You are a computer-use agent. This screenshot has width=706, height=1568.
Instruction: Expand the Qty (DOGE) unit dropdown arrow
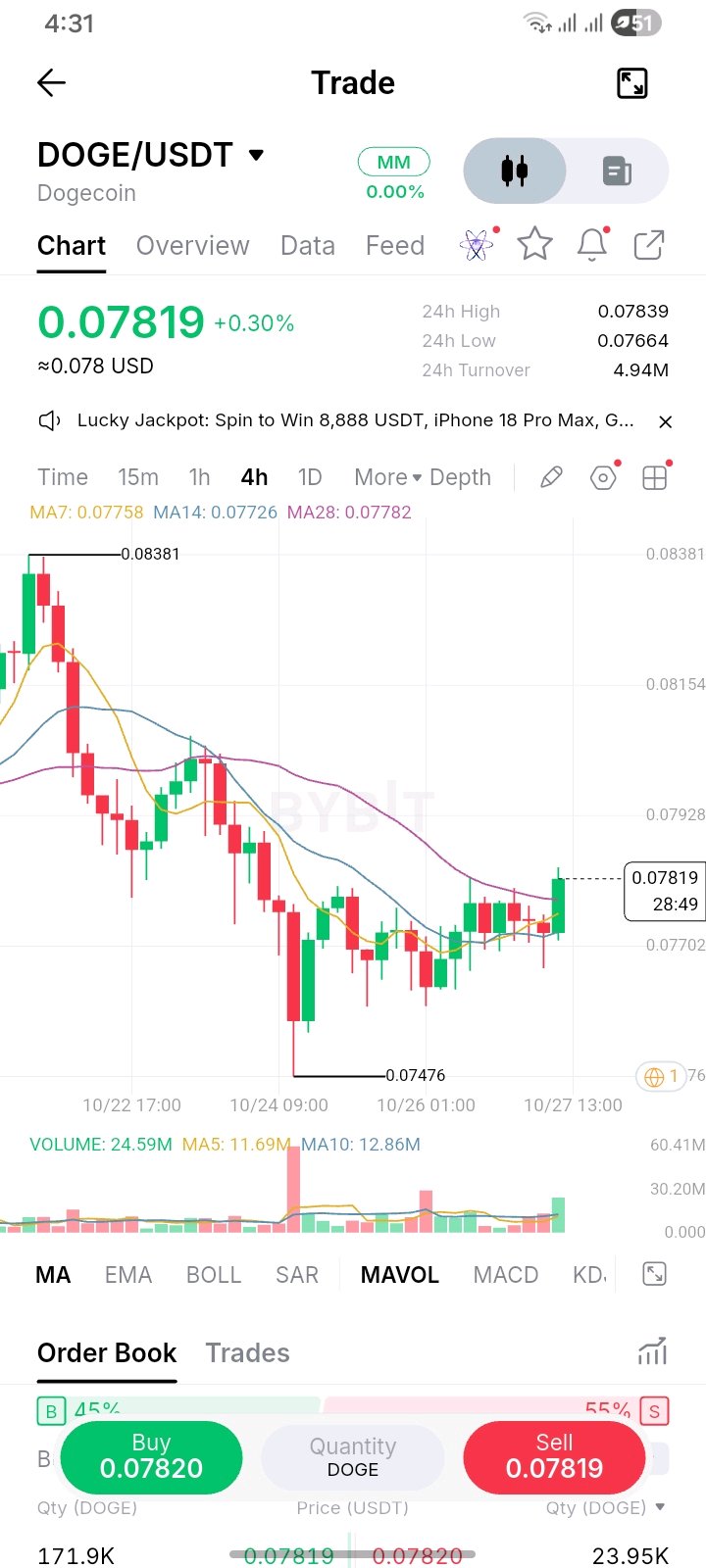[x=660, y=1507]
